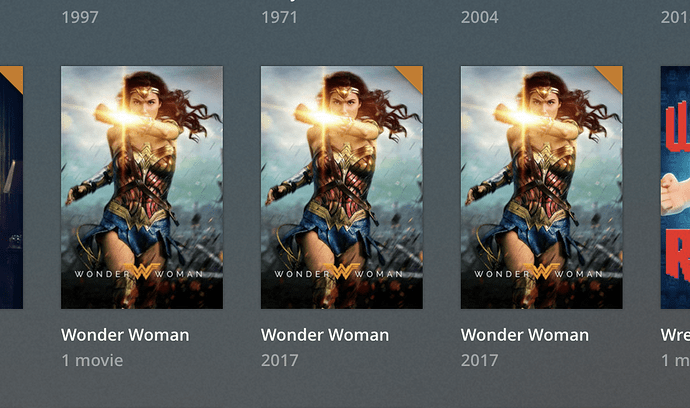Click the cut-off '201' year at top right
The height and width of the screenshot is (408, 690).
[675, 17]
